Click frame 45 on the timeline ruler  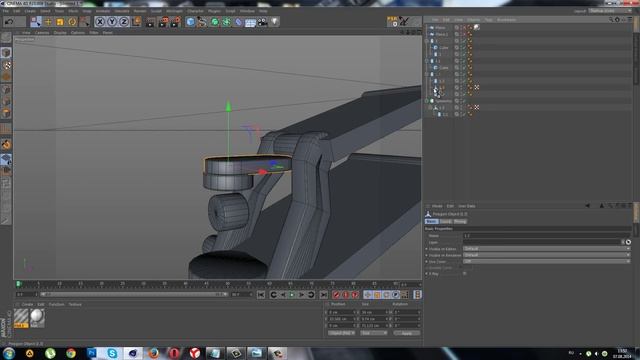tap(206, 284)
